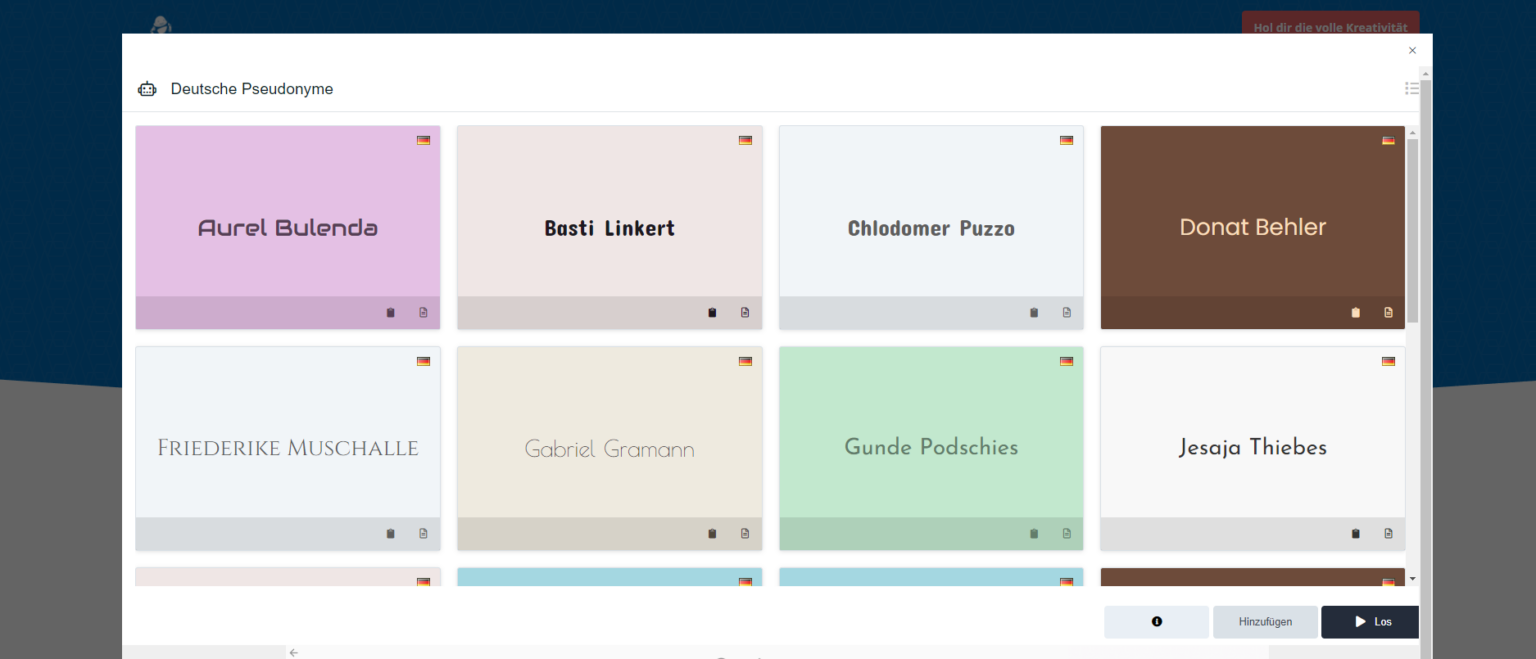Click the German flag on Chlodomer Puzzo's card
This screenshot has width=1536, height=659.
pos(1066,140)
